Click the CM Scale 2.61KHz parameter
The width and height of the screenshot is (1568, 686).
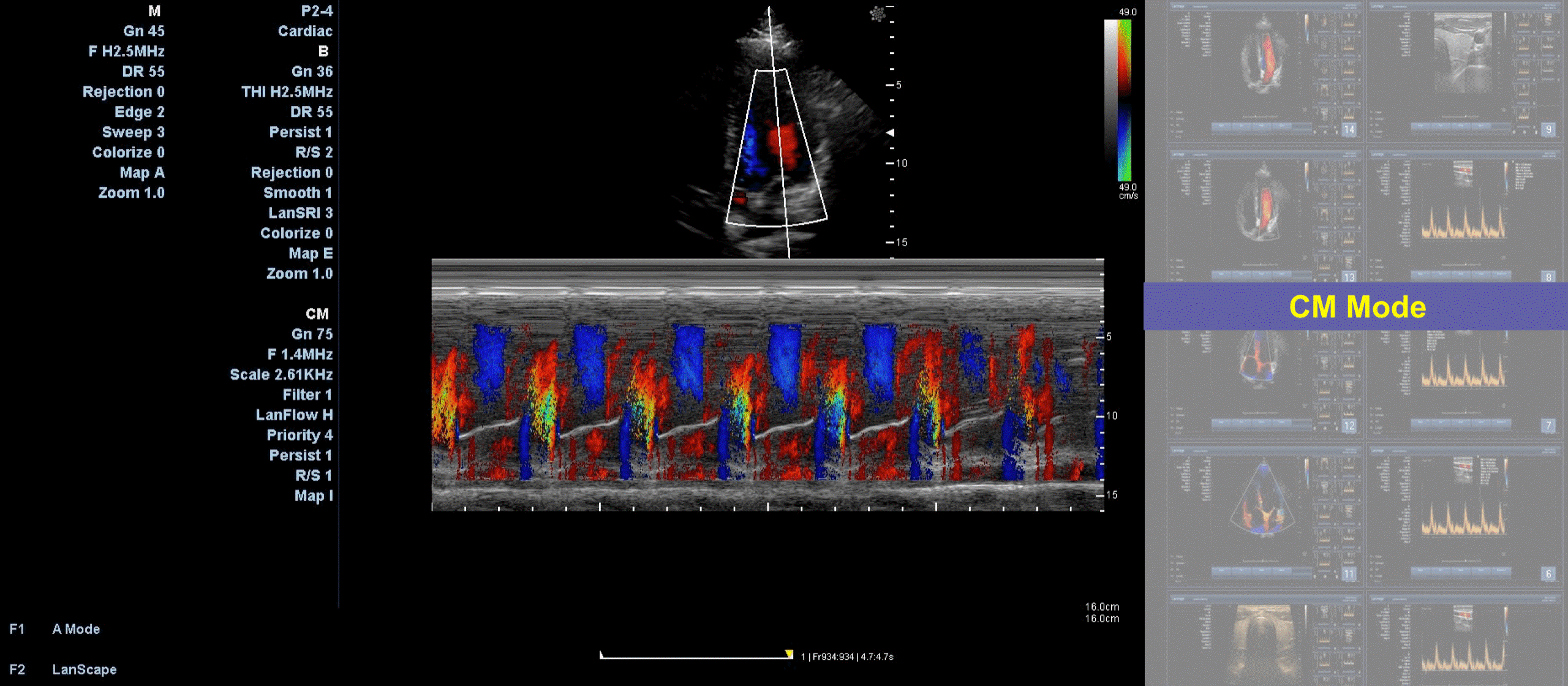pyautogui.click(x=281, y=374)
